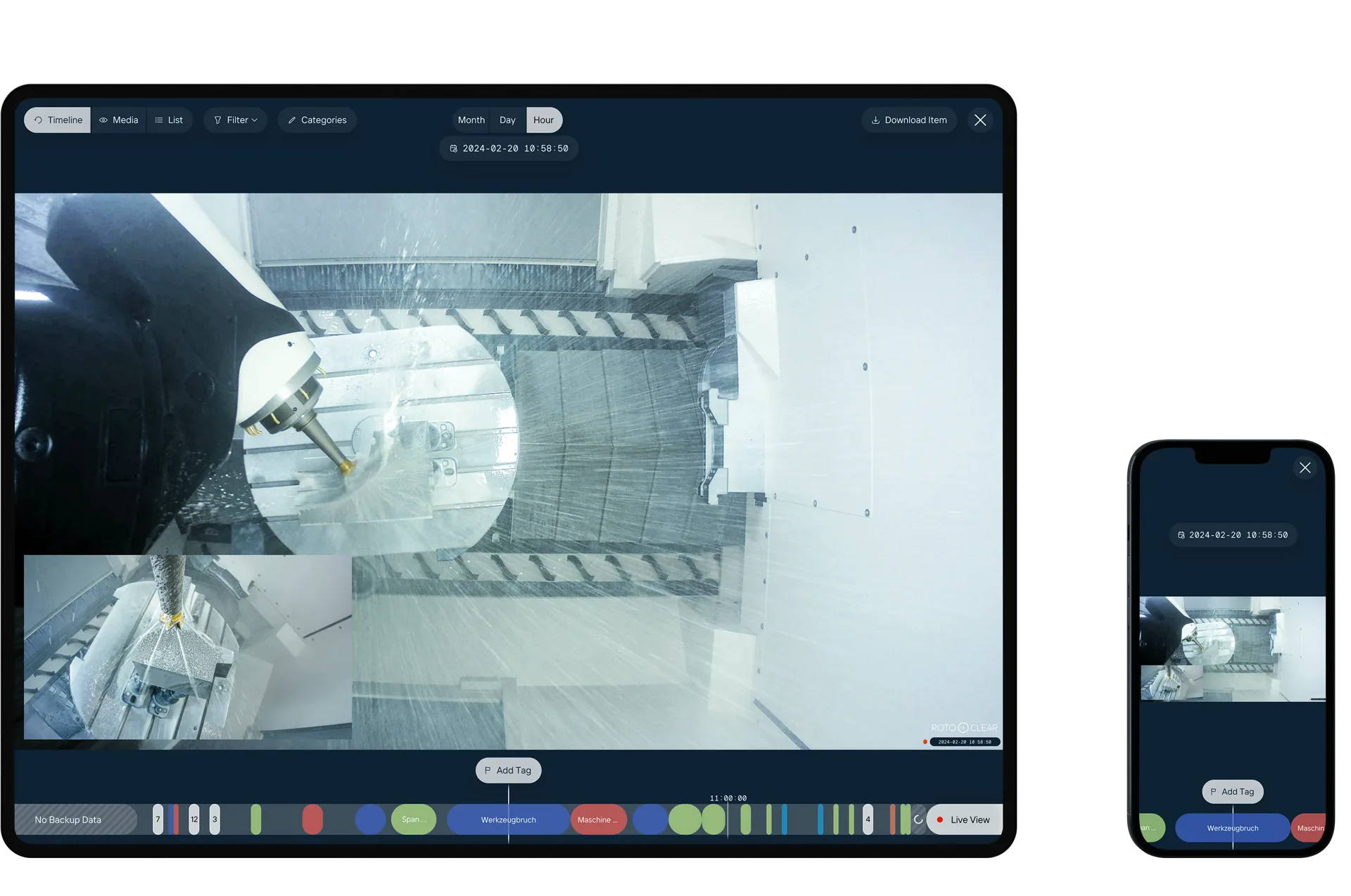Screen dimensions: 1351x896
Task: Switch to the Timeline view tab
Action: (58, 120)
